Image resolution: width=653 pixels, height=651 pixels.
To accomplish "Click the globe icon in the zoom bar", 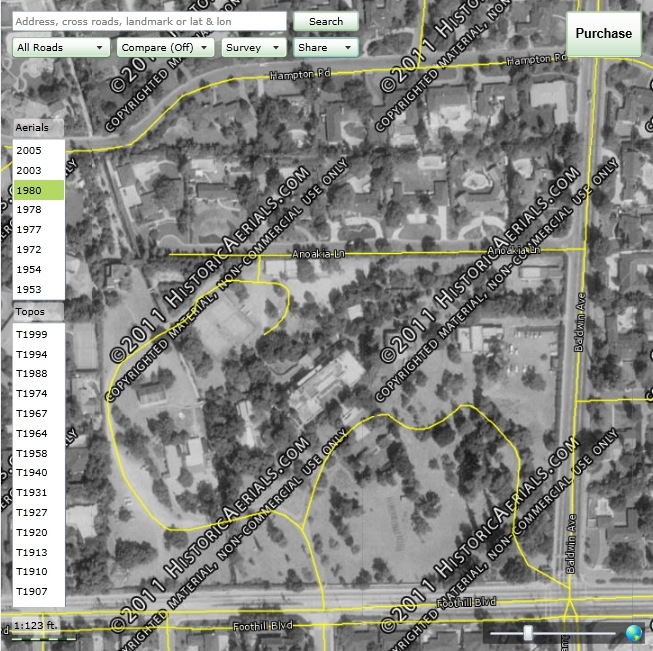I will pos(634,634).
